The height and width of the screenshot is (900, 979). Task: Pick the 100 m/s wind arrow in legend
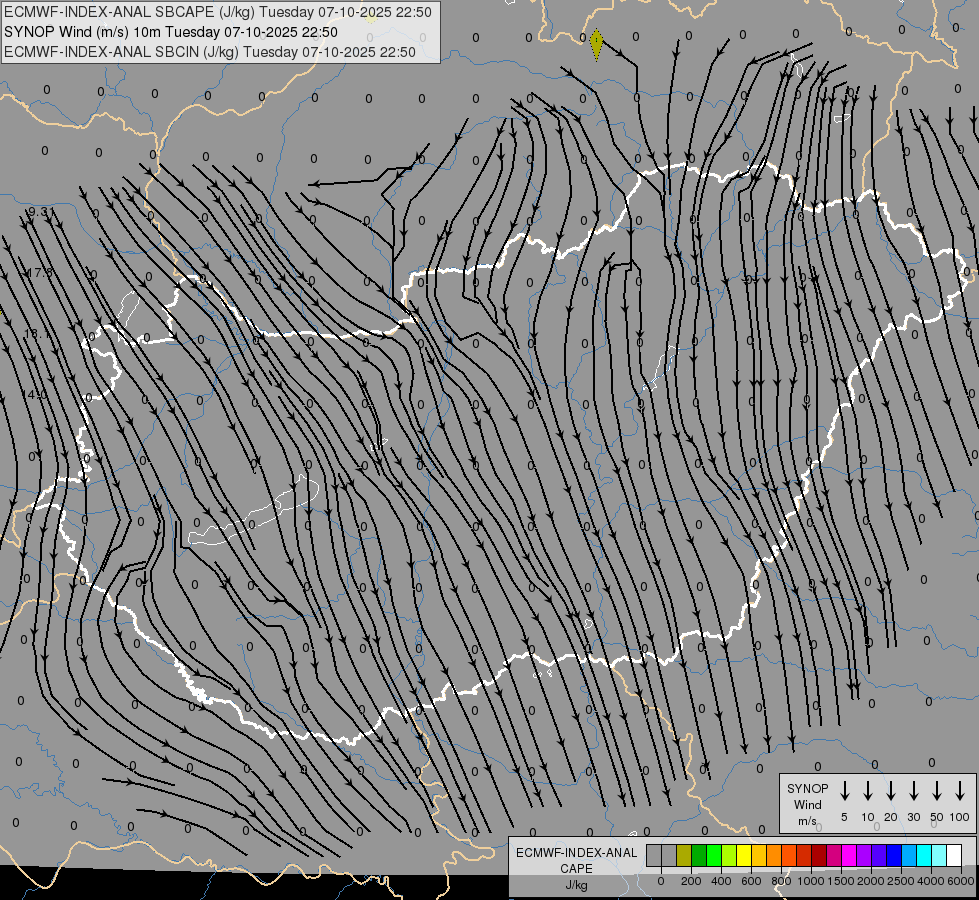(960, 791)
